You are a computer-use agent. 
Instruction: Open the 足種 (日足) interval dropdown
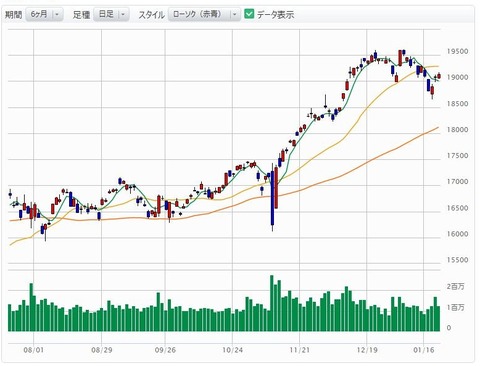(x=111, y=14)
